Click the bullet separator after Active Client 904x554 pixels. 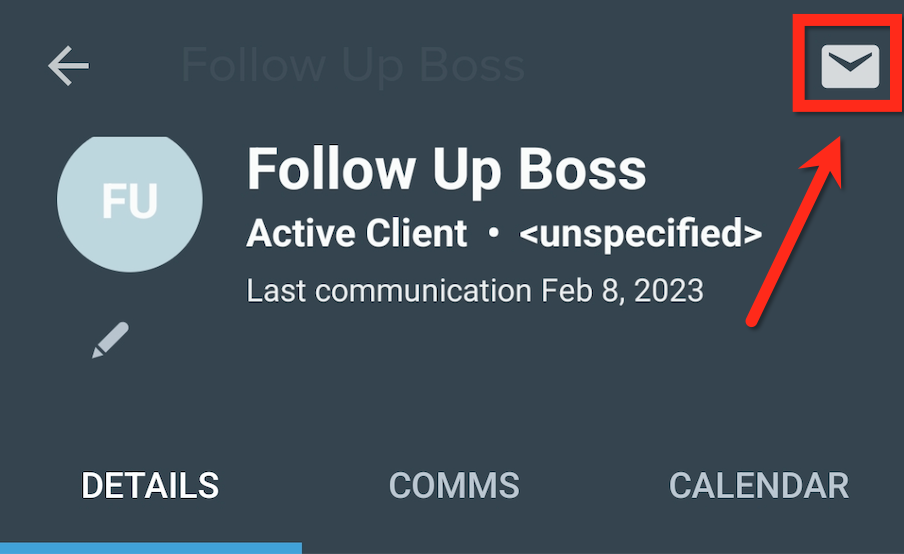(494, 233)
